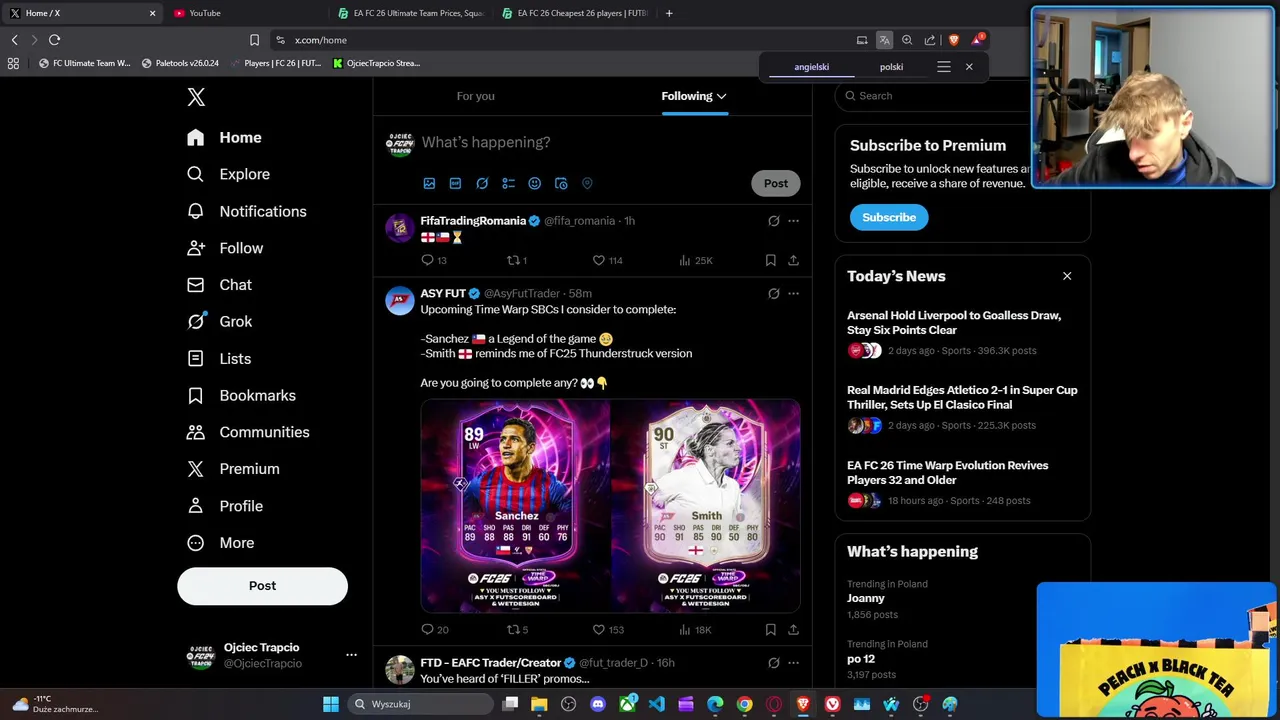
Task: Open the emoji picker in composer
Action: click(x=534, y=183)
